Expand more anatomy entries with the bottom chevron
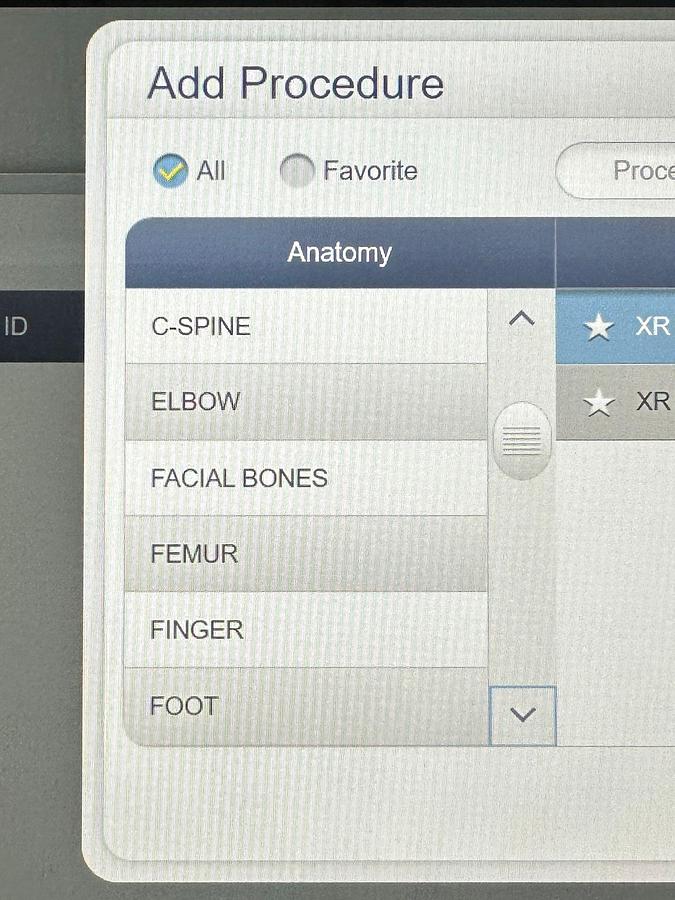Viewport: 675px width, 900px height. click(x=521, y=715)
